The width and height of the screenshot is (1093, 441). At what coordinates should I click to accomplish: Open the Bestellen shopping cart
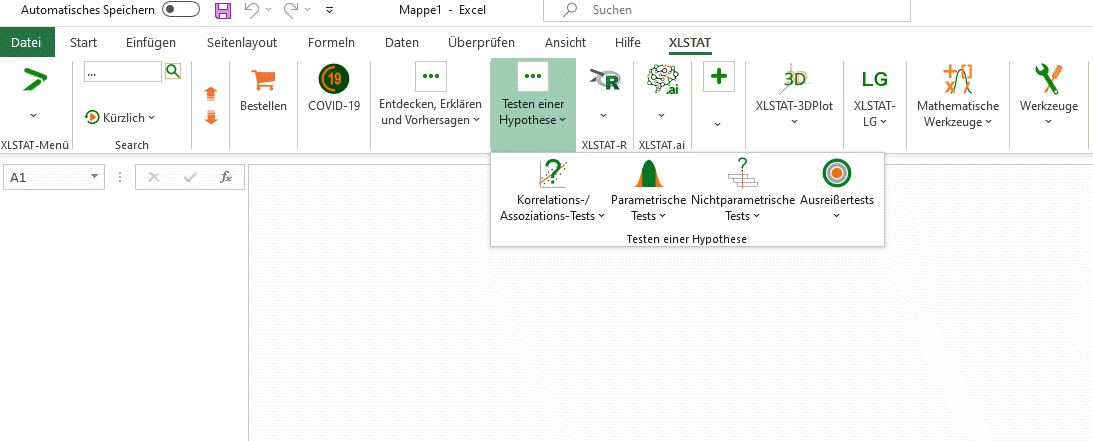pyautogui.click(x=263, y=90)
